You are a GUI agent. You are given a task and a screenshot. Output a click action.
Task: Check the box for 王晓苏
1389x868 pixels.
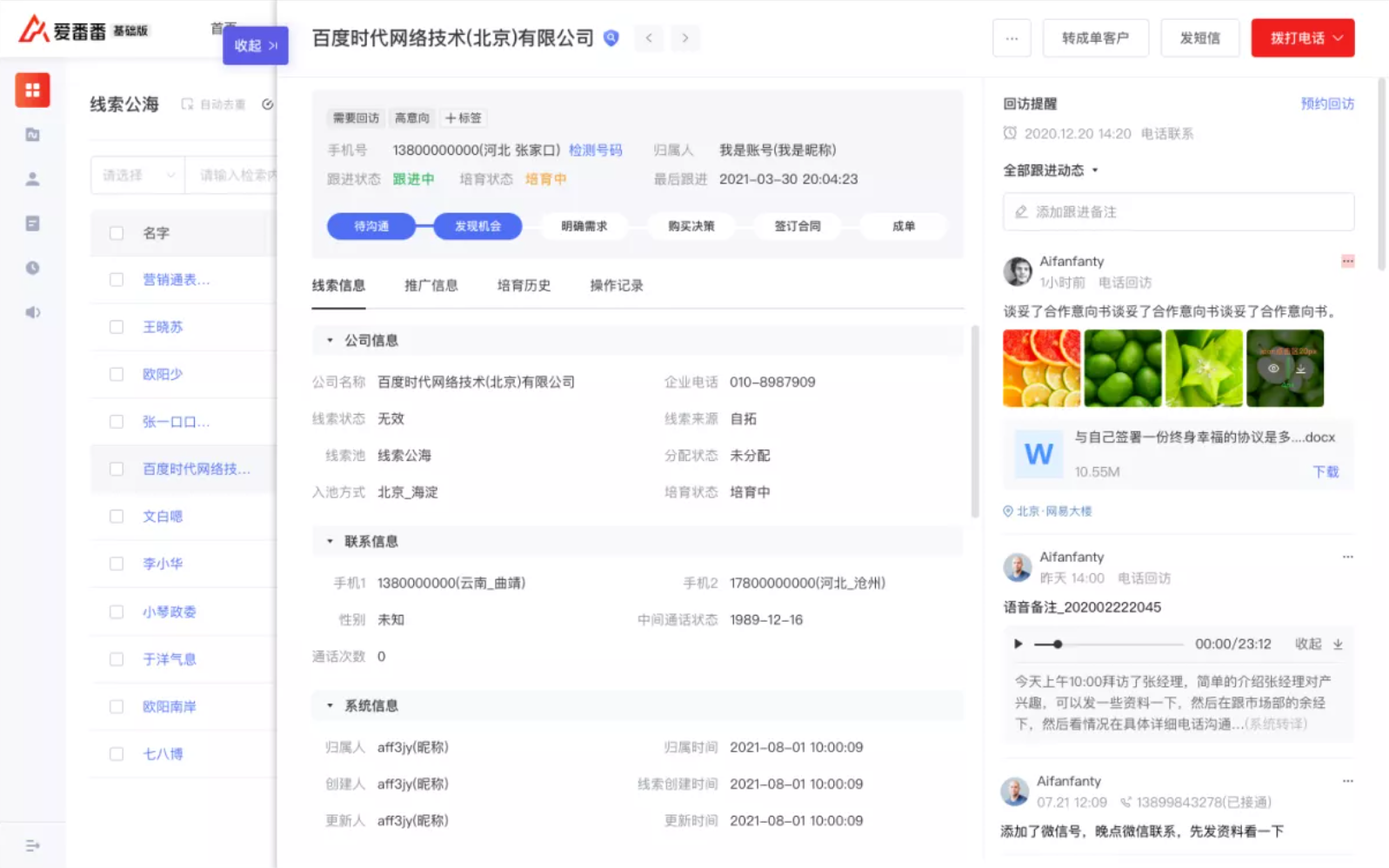pos(116,327)
